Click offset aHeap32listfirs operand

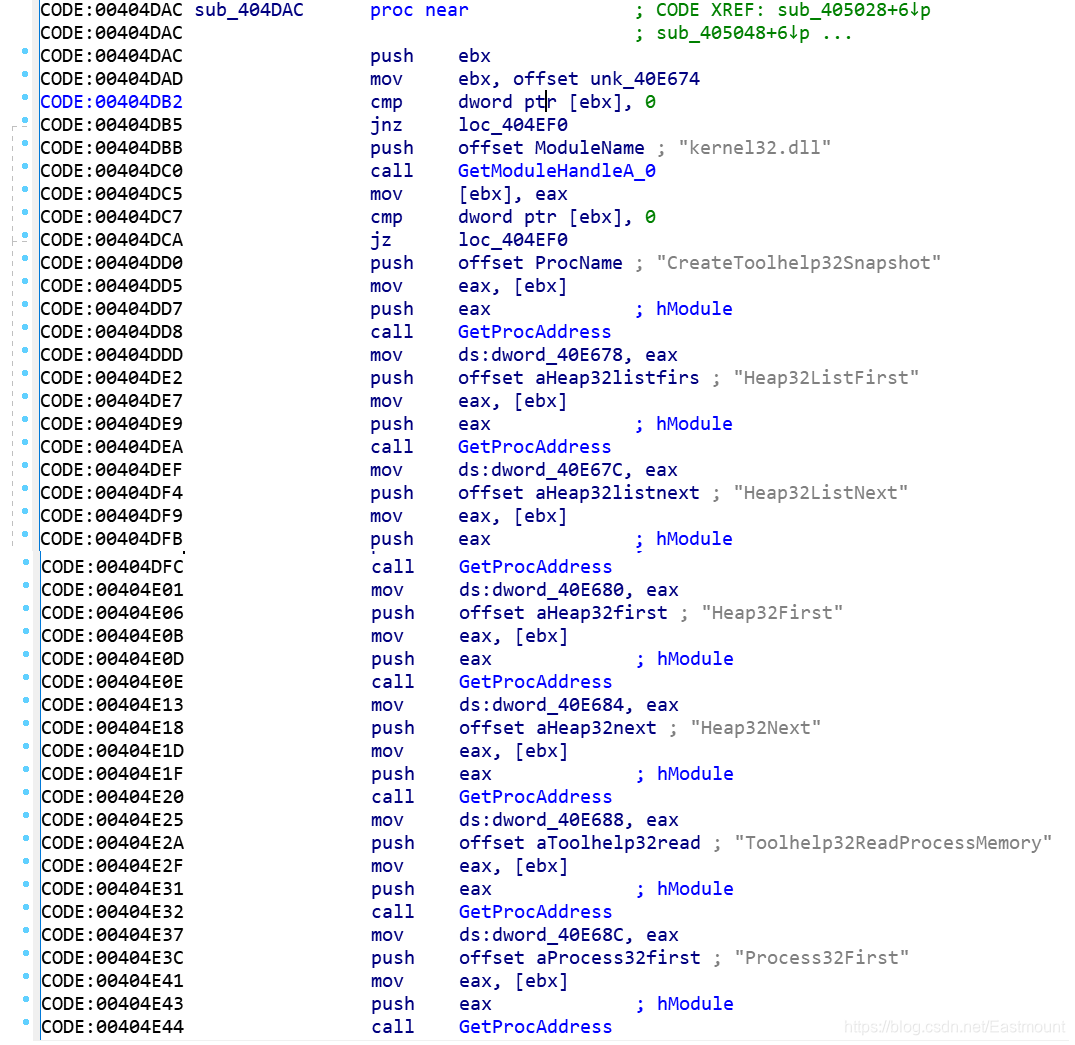(579, 378)
